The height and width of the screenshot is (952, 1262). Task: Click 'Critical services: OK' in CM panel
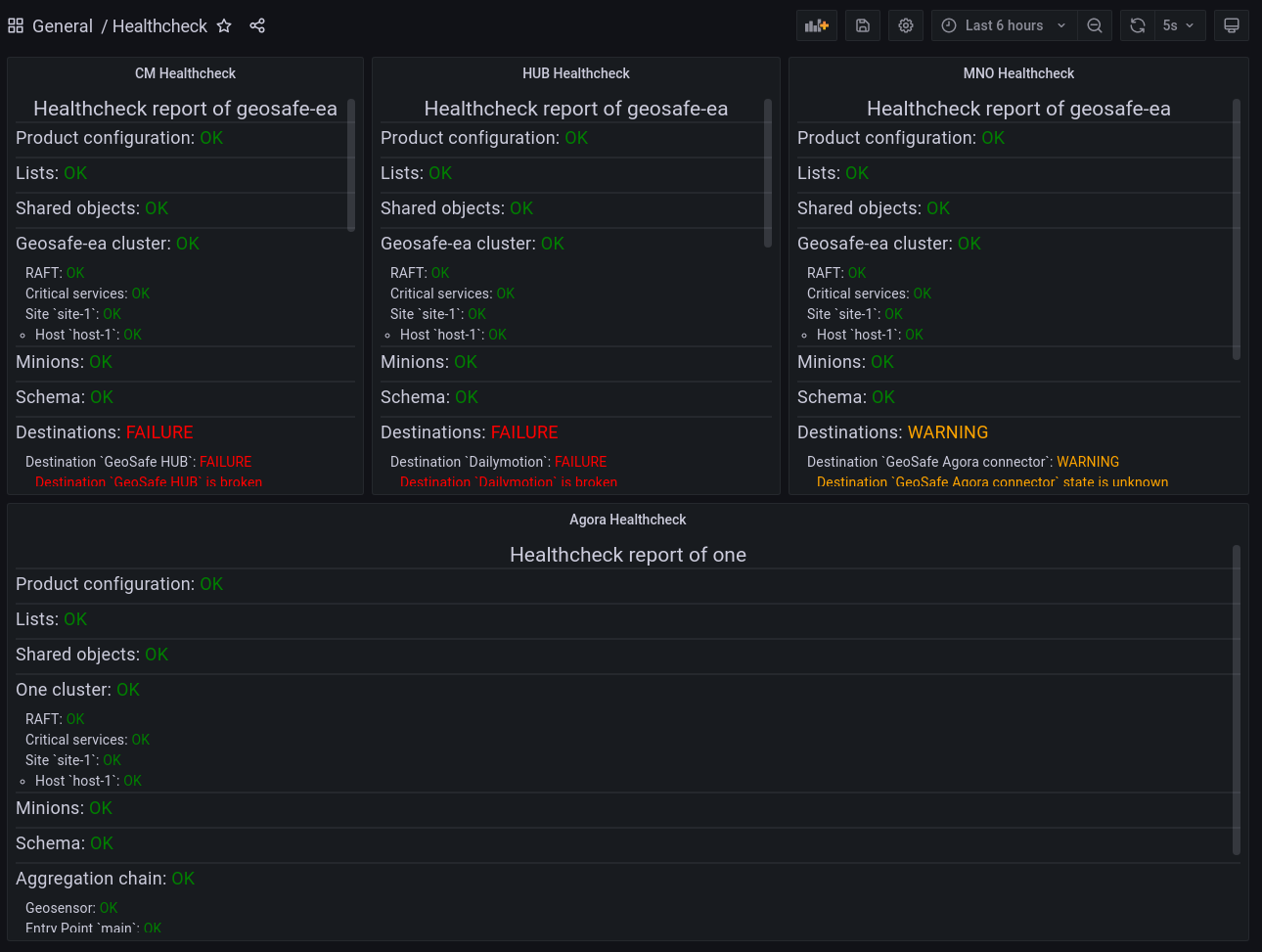pyautogui.click(x=88, y=294)
